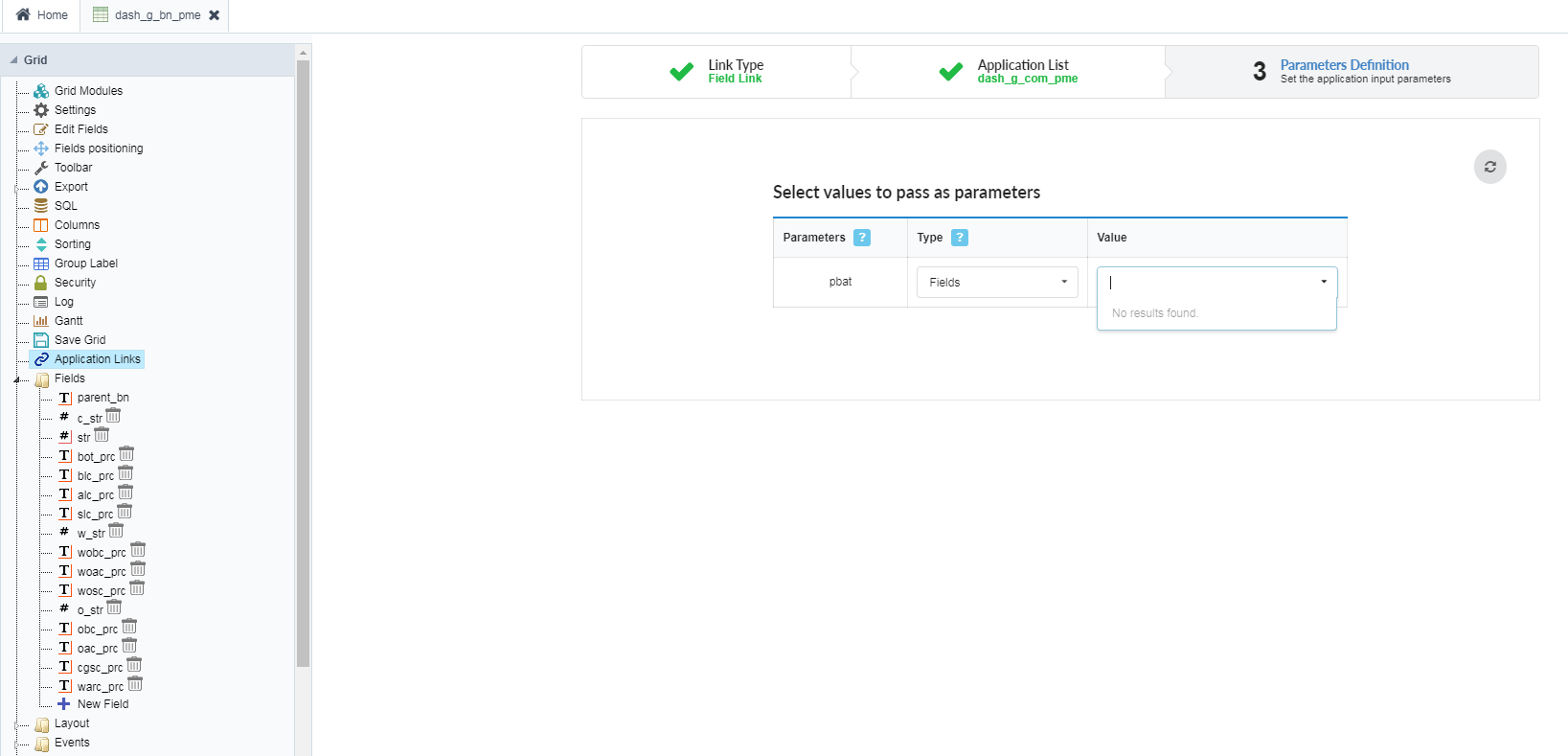Close the dash_g_bn_pme tab
Image resolution: width=1568 pixels, height=756 pixels.
click(x=215, y=15)
